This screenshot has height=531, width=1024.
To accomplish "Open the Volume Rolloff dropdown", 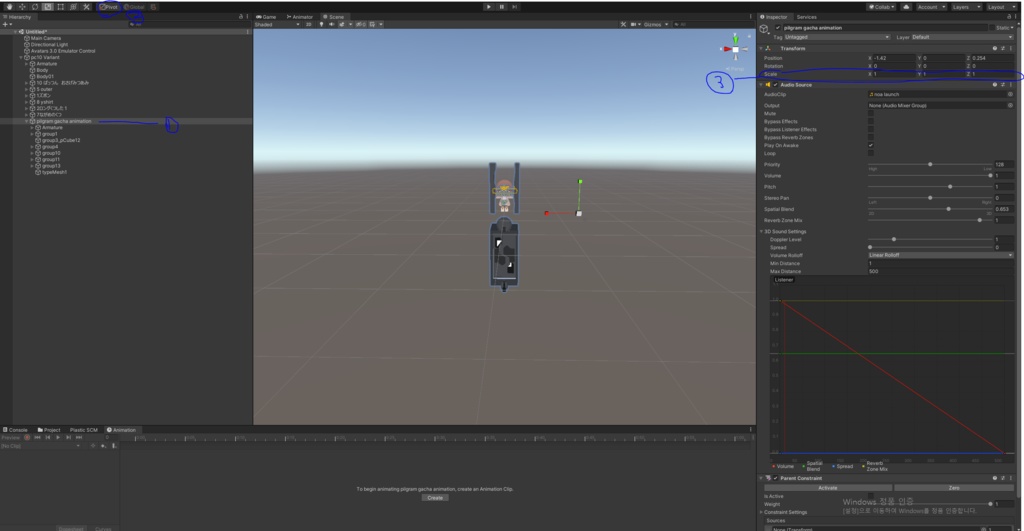I will coord(940,255).
